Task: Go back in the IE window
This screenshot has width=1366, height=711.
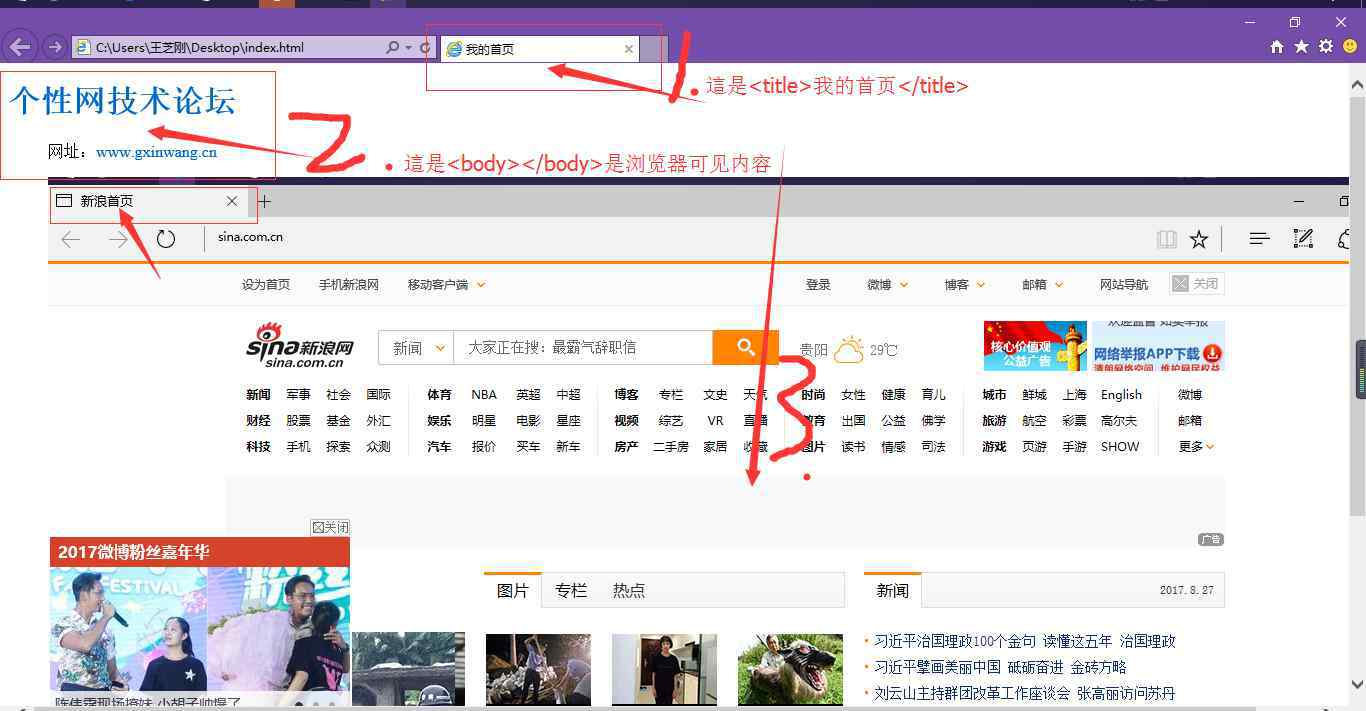Action: point(20,46)
